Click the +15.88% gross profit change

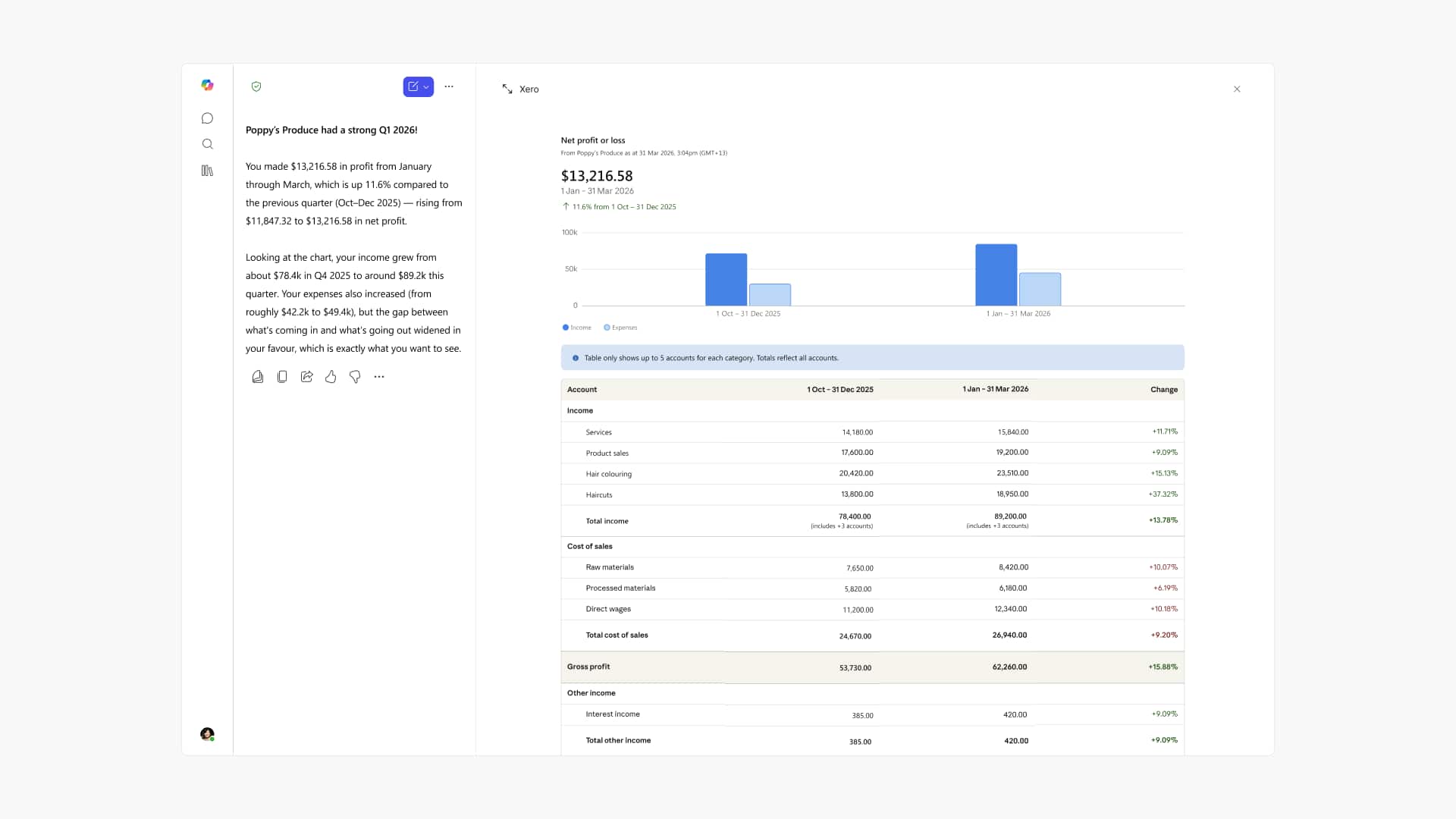click(x=1163, y=667)
